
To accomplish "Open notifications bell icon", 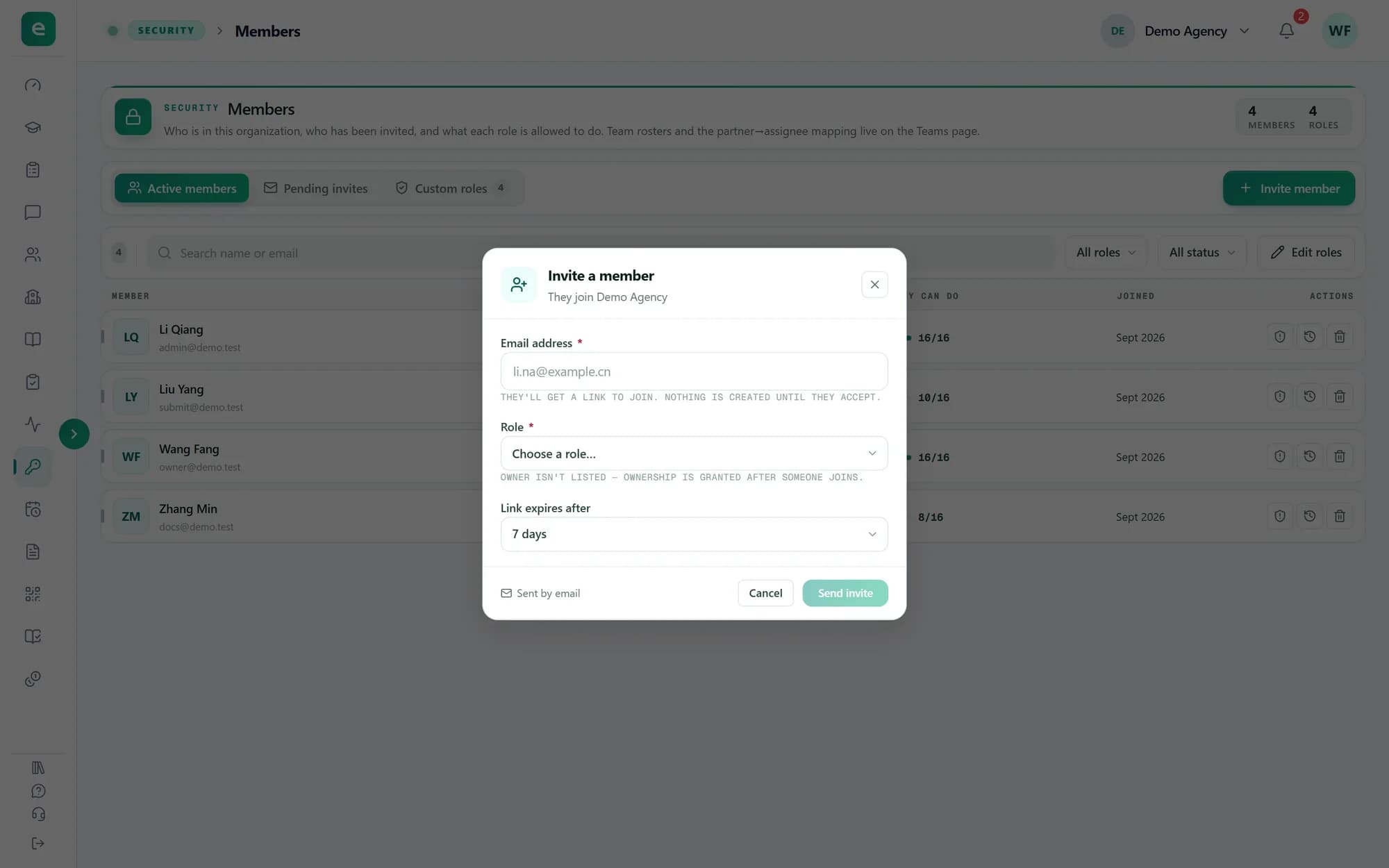I will point(1286,31).
